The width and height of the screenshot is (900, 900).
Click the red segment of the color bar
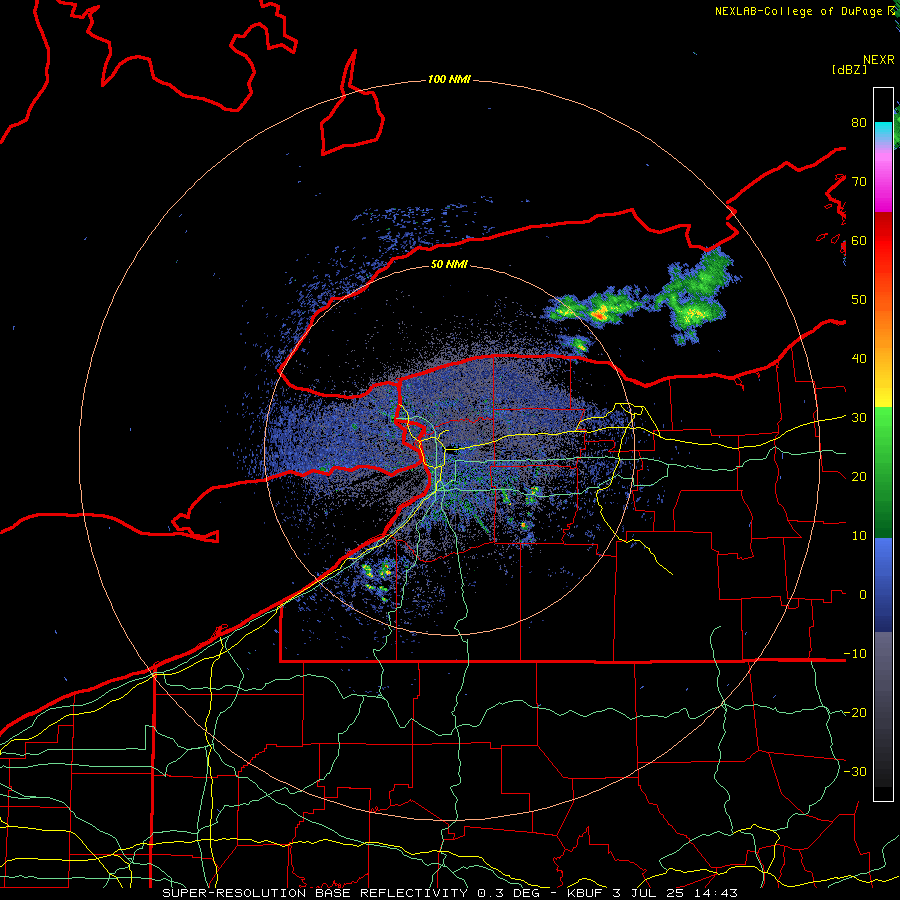883,241
